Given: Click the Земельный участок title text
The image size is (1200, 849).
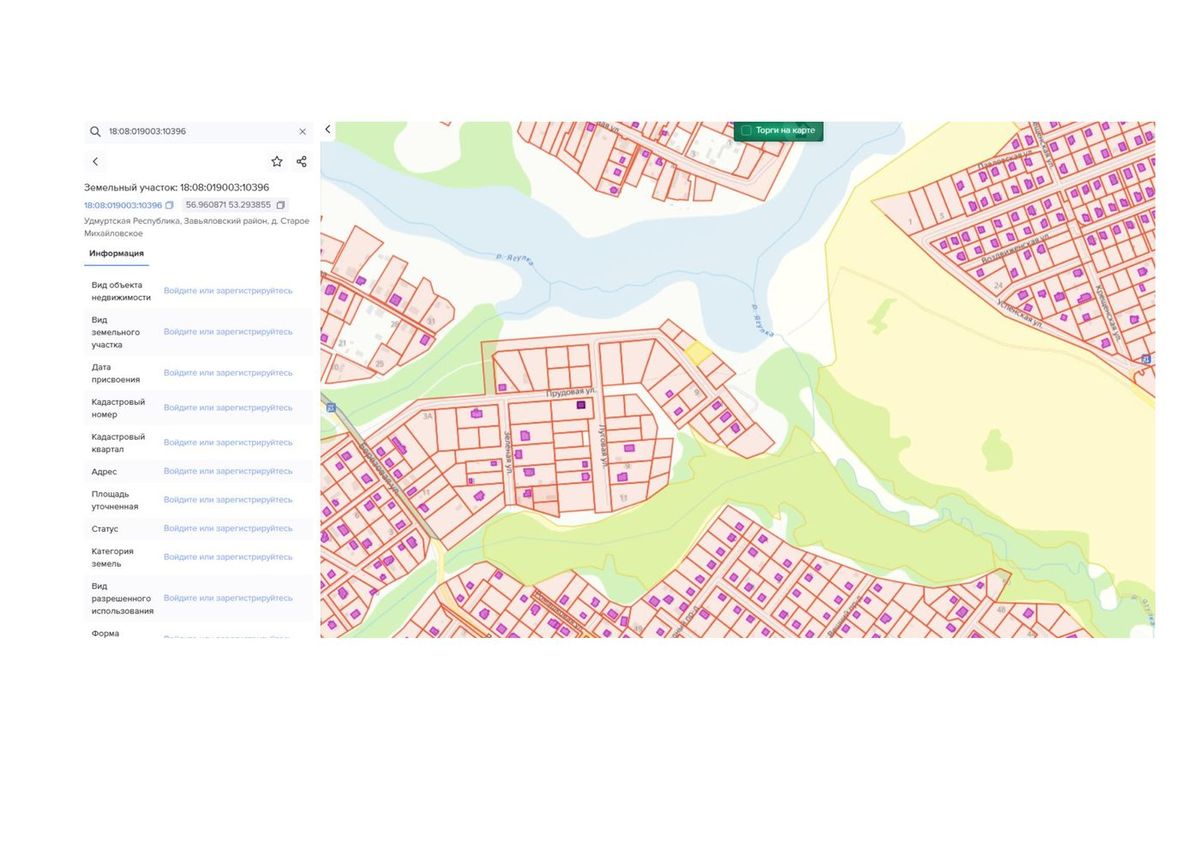Looking at the screenshot, I should (177, 187).
